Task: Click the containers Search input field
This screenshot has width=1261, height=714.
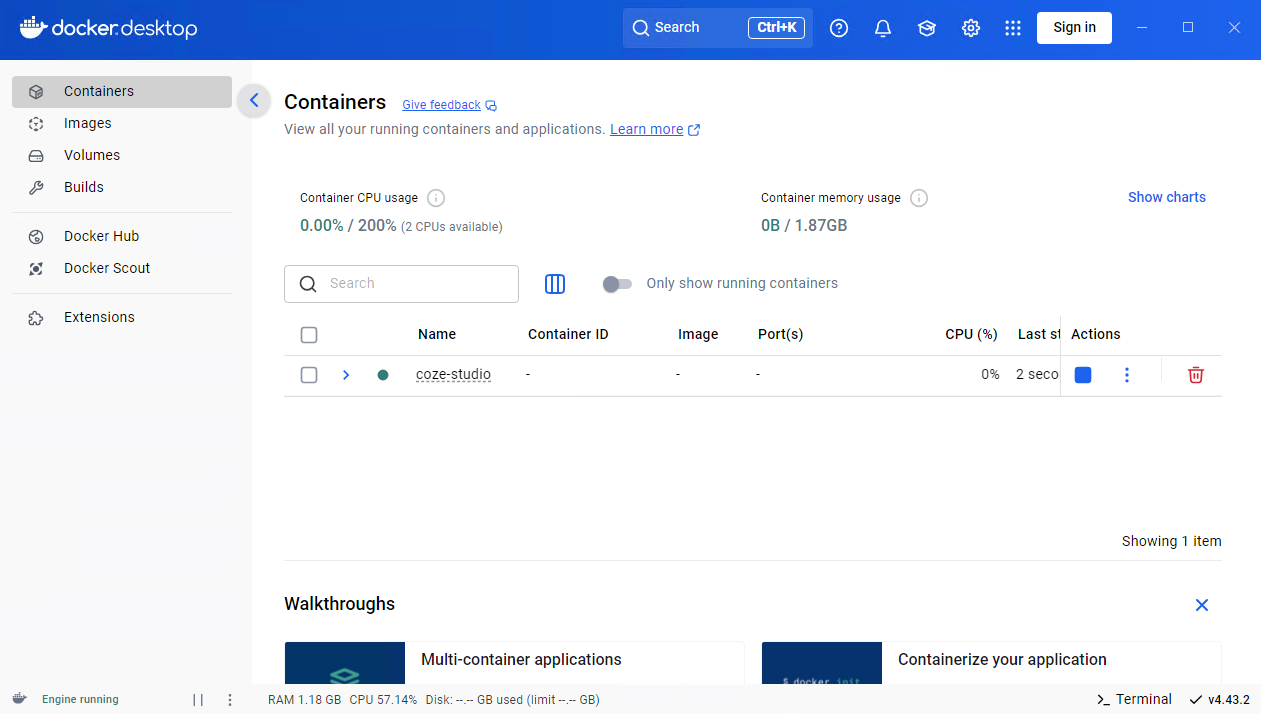Action: 401,284
